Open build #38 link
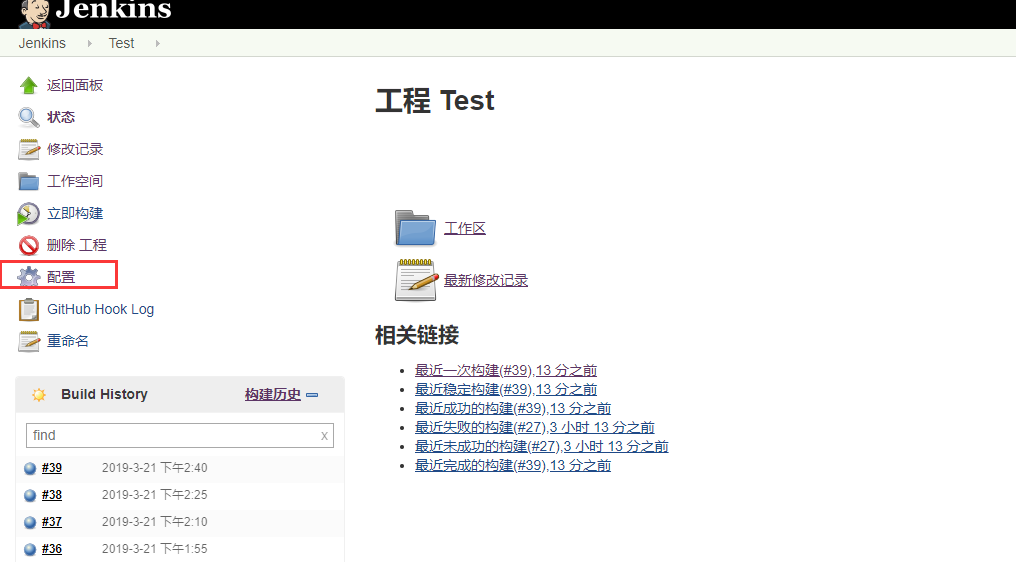Screen dimensions: 1016x562 click(52, 495)
